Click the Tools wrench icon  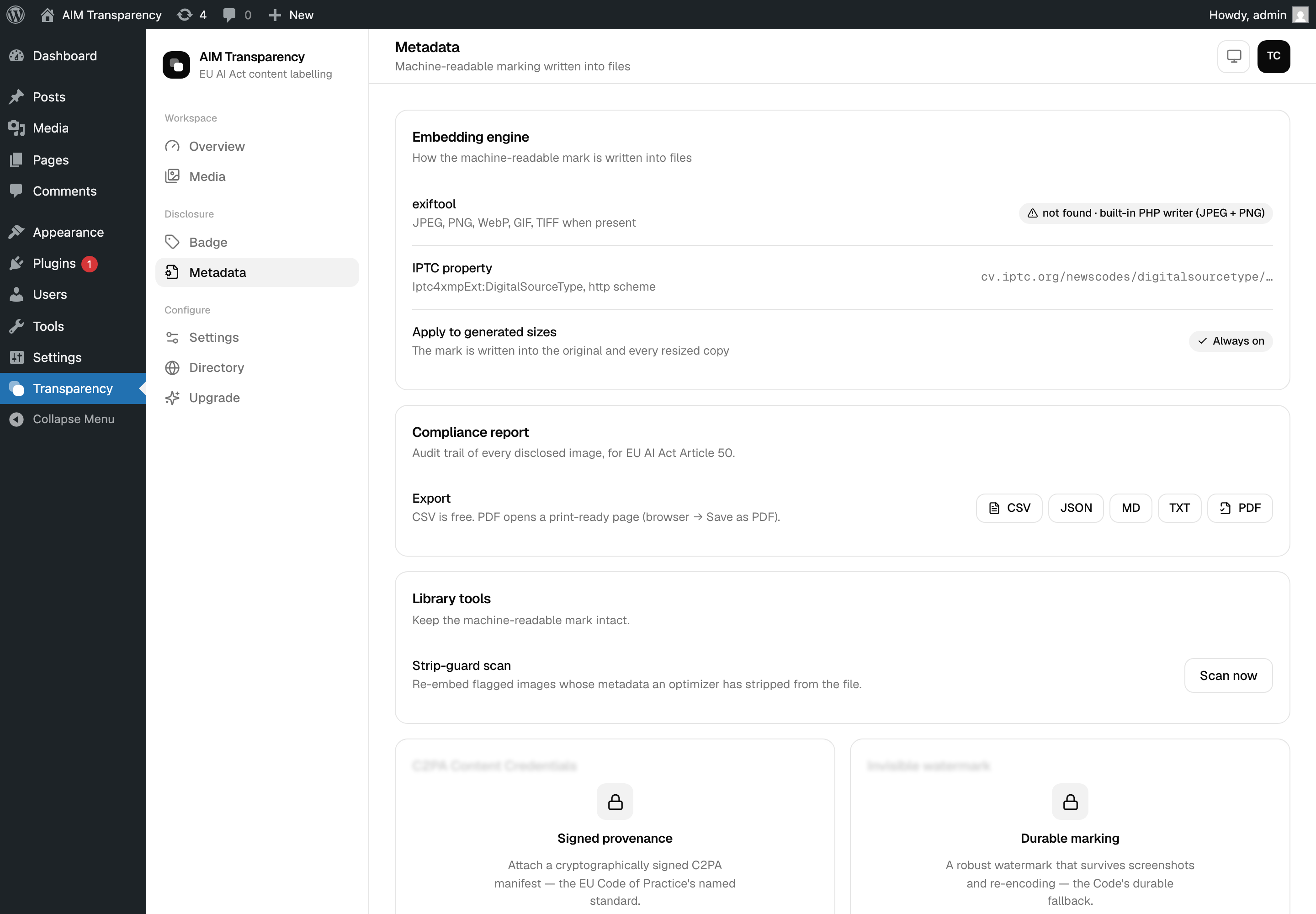(x=16, y=326)
